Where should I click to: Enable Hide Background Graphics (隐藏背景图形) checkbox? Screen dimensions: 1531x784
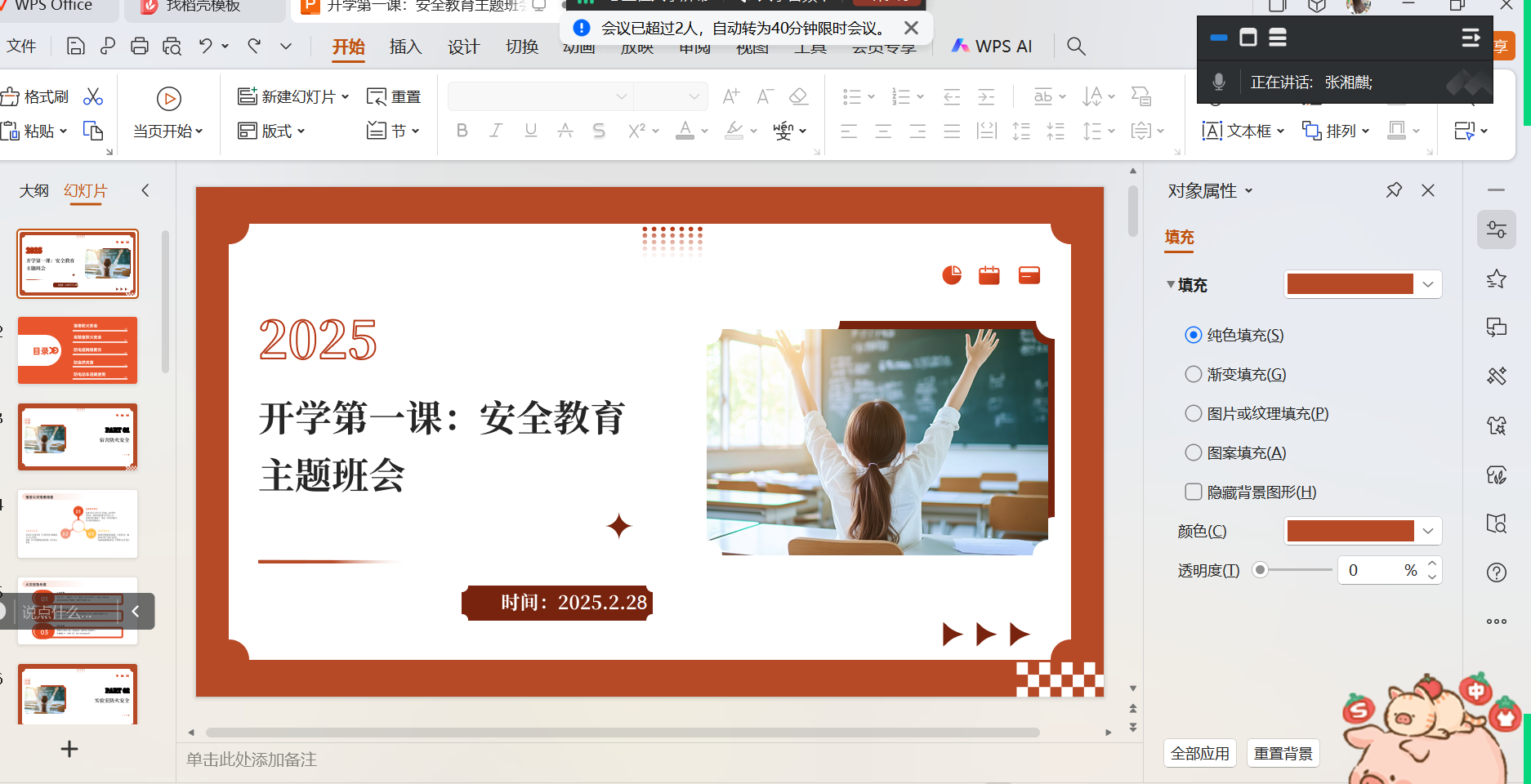(x=1194, y=492)
